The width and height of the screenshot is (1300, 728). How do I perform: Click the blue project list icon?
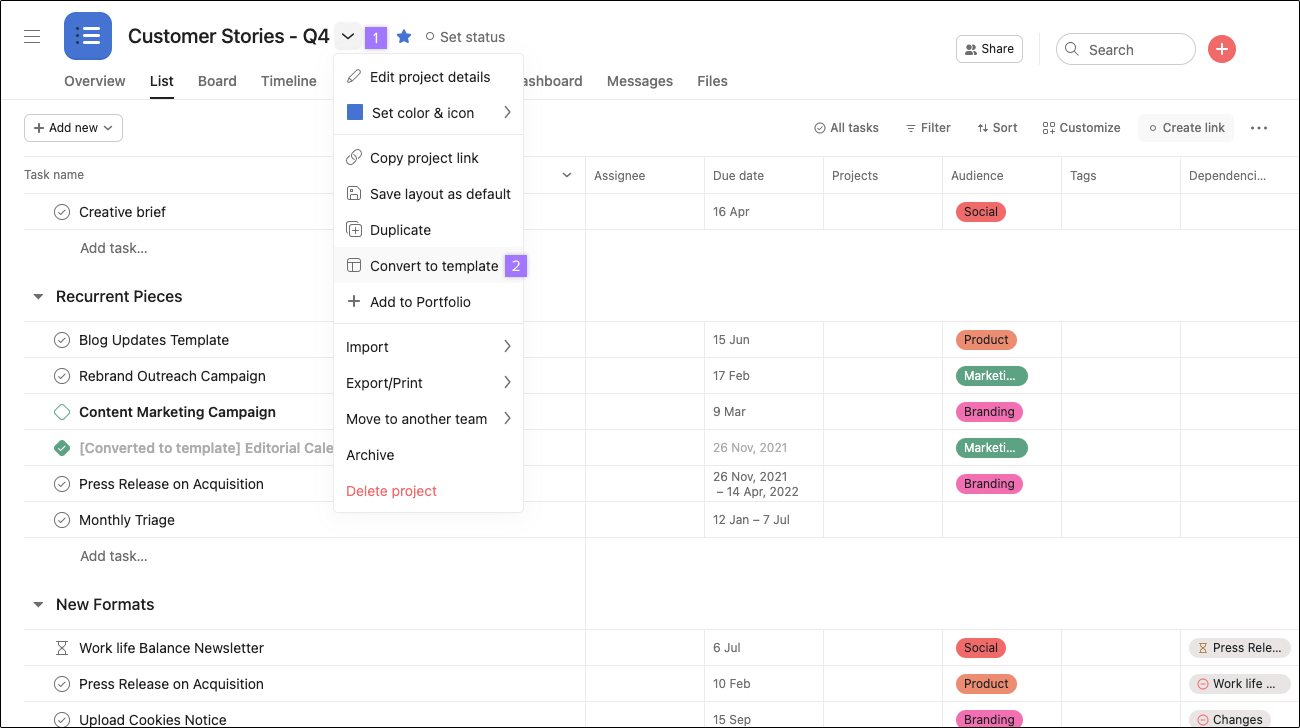point(88,36)
